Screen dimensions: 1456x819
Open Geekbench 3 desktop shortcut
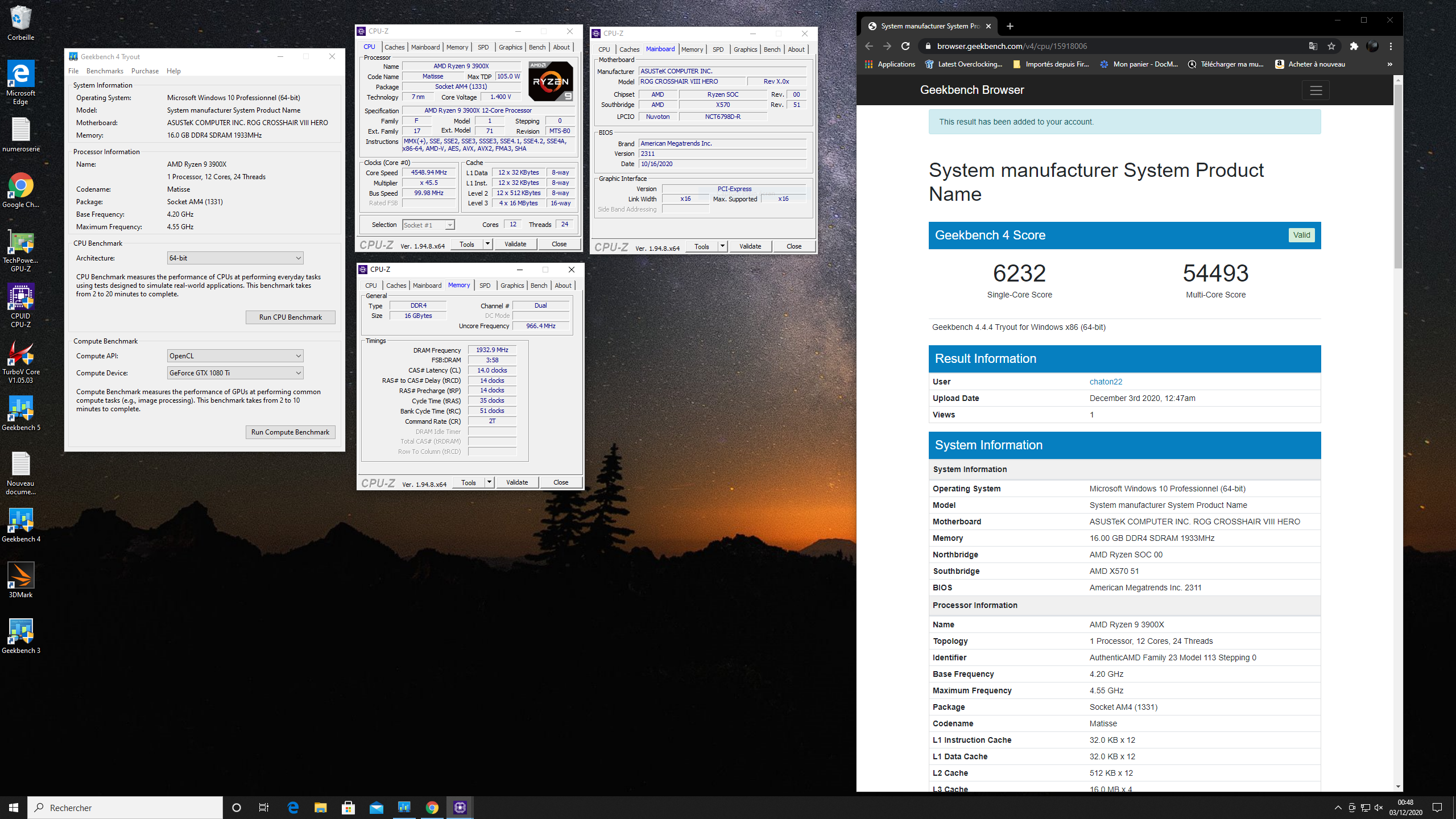tap(20, 636)
